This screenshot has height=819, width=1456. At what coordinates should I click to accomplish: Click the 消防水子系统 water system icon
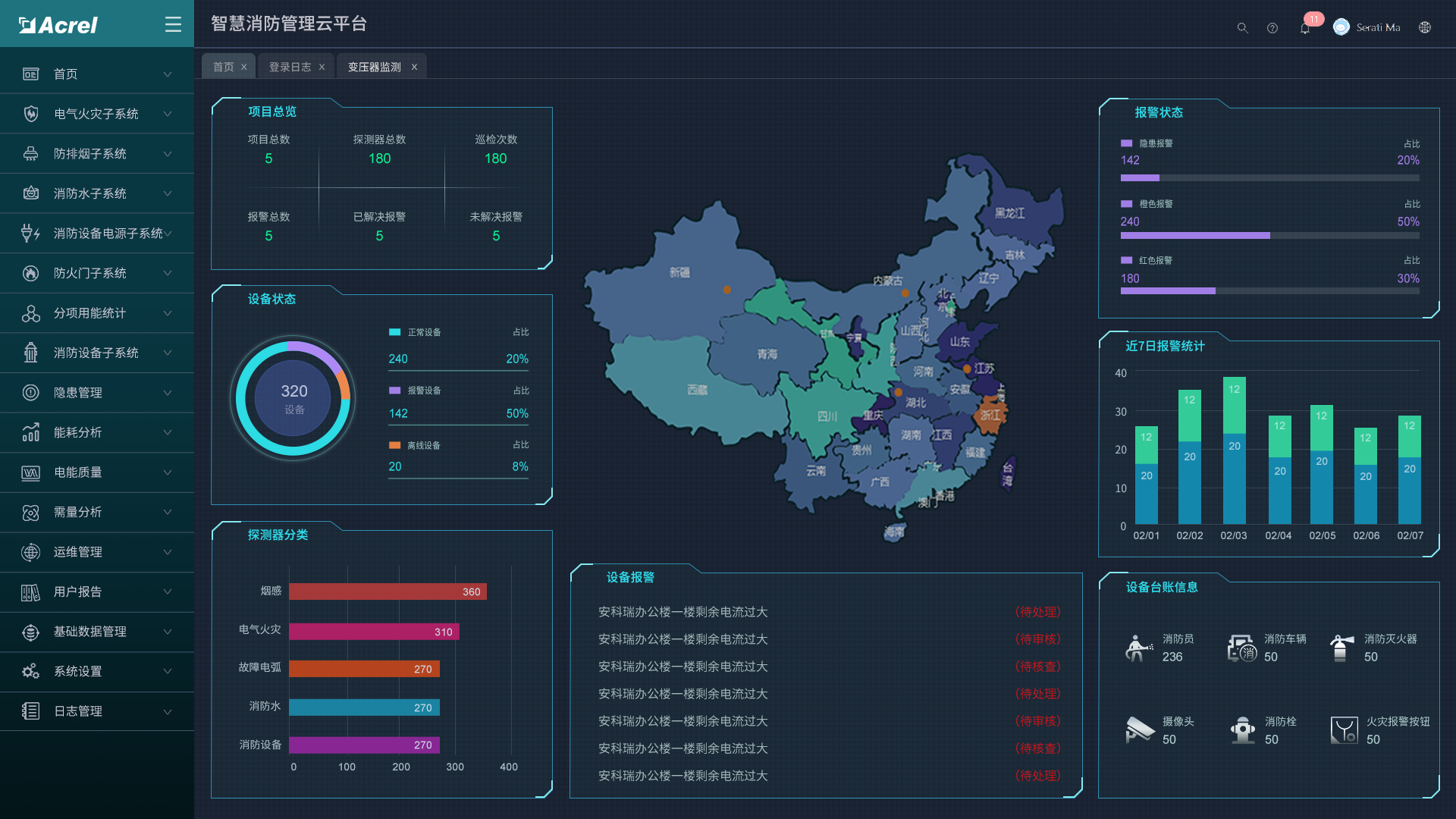(x=30, y=193)
